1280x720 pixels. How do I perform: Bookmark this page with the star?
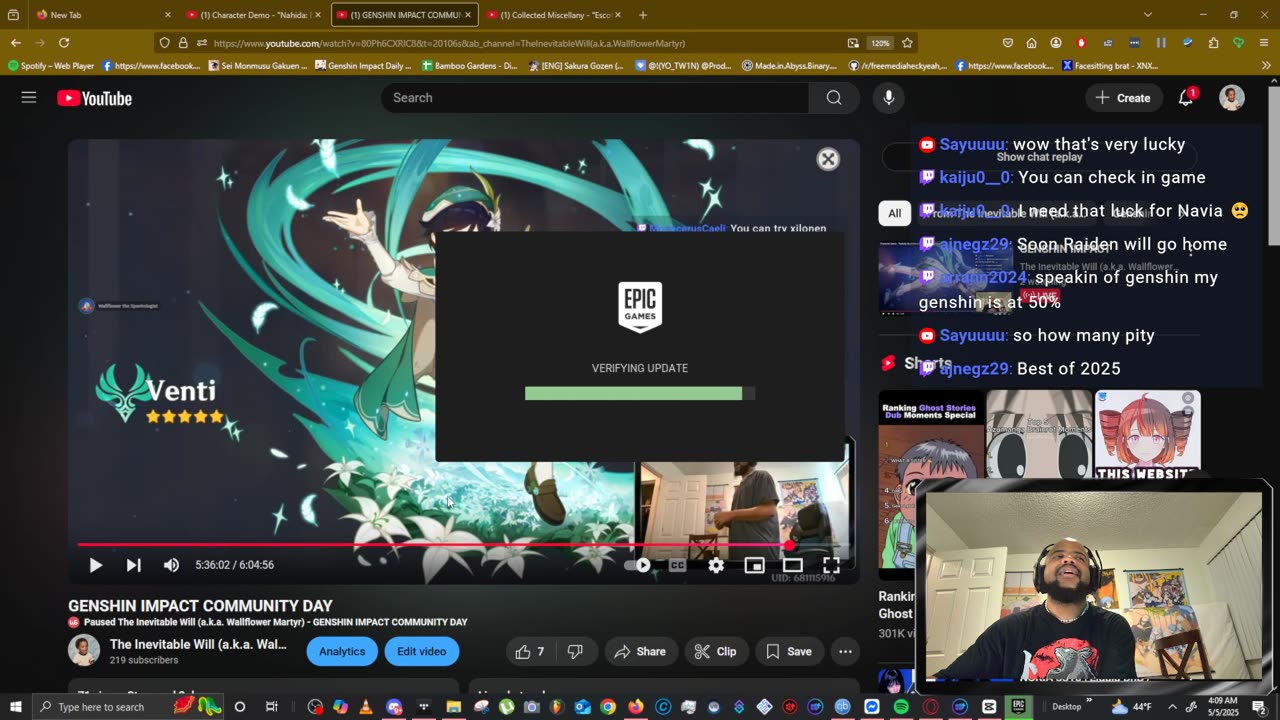tap(907, 43)
